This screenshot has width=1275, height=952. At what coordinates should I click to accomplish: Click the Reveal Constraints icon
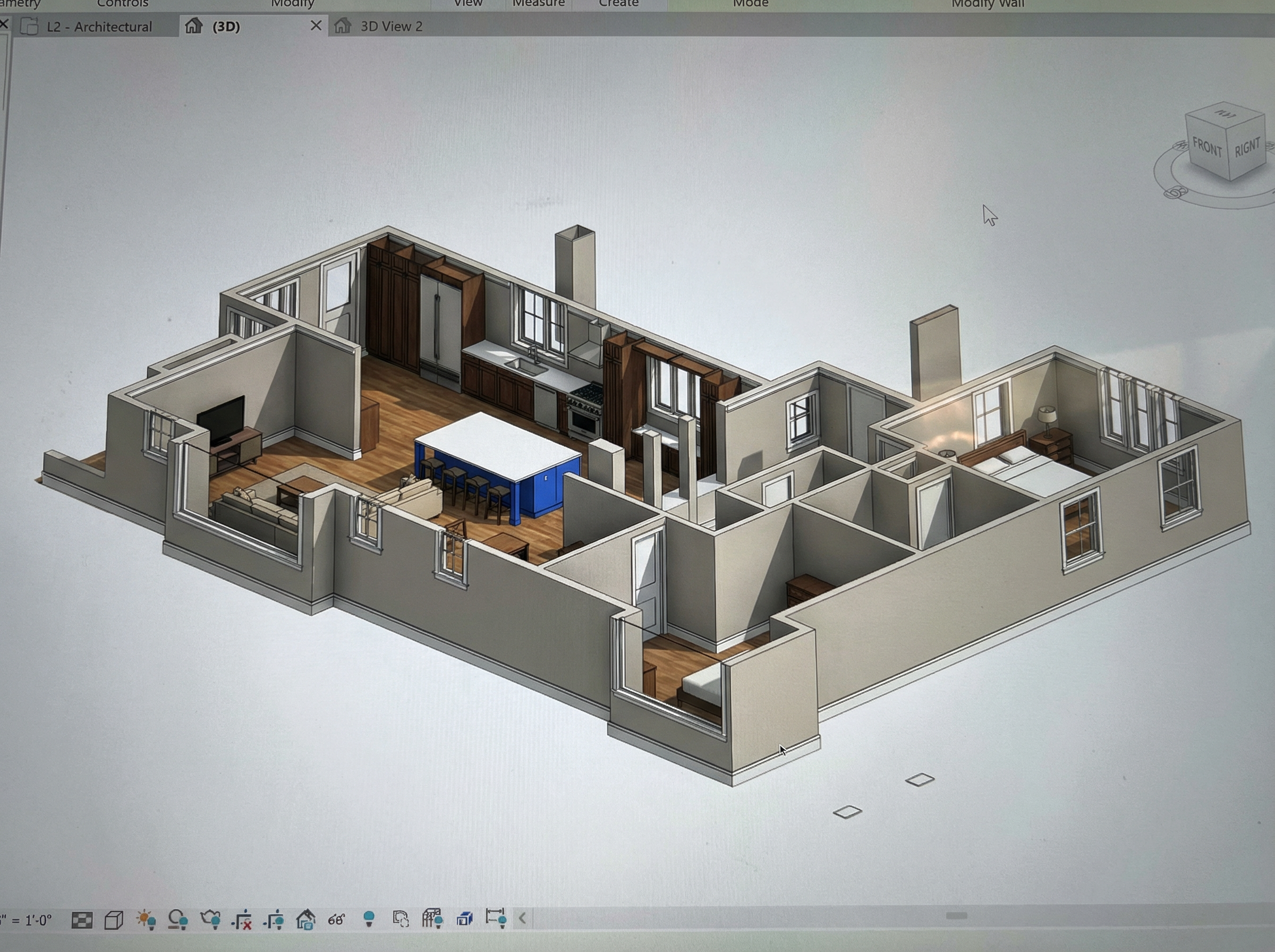[x=496, y=918]
